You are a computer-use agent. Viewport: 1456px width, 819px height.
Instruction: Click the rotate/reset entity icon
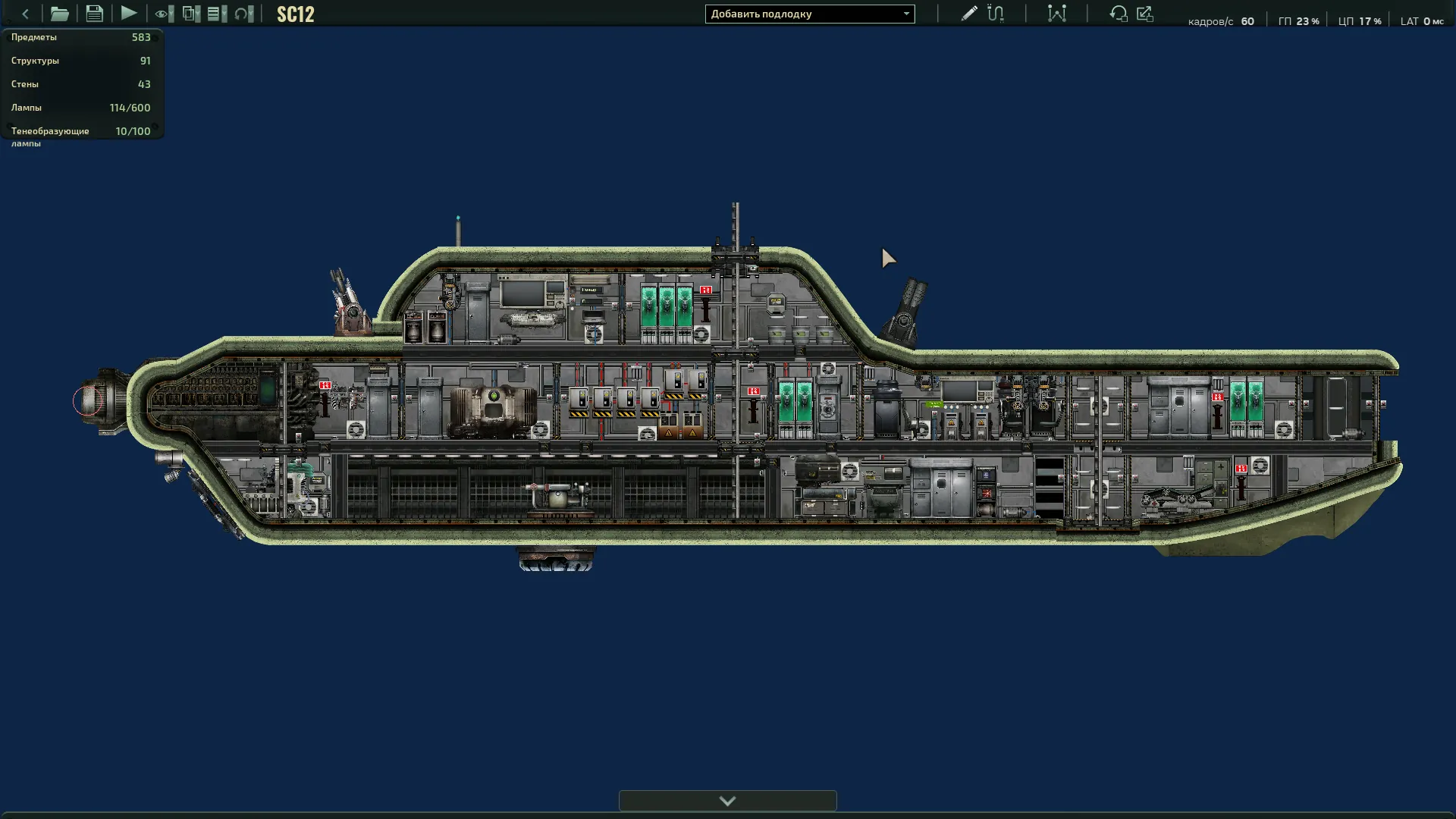(1118, 14)
